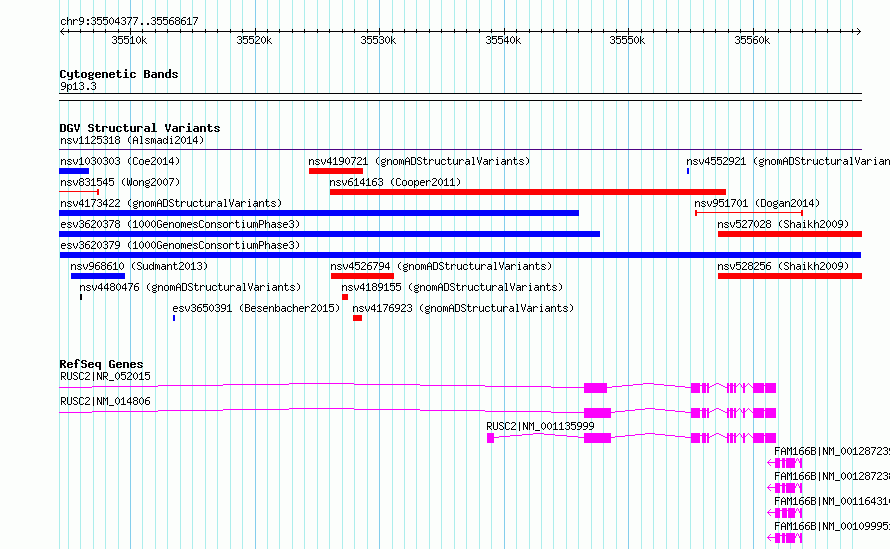The height and width of the screenshot is (549, 890).
Task: Click the nsv951701 (Dogan2014) label
Action: click(757, 203)
